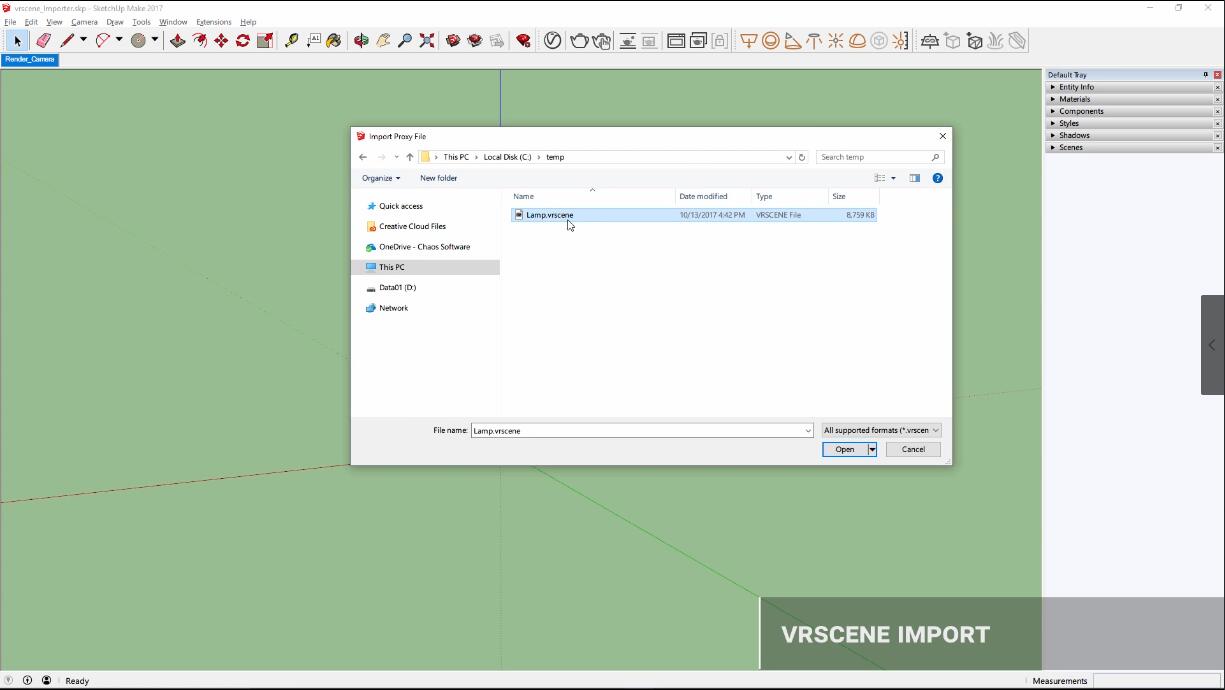The height and width of the screenshot is (690, 1225).
Task: Pick the Tape Measure tool
Action: pyautogui.click(x=291, y=41)
